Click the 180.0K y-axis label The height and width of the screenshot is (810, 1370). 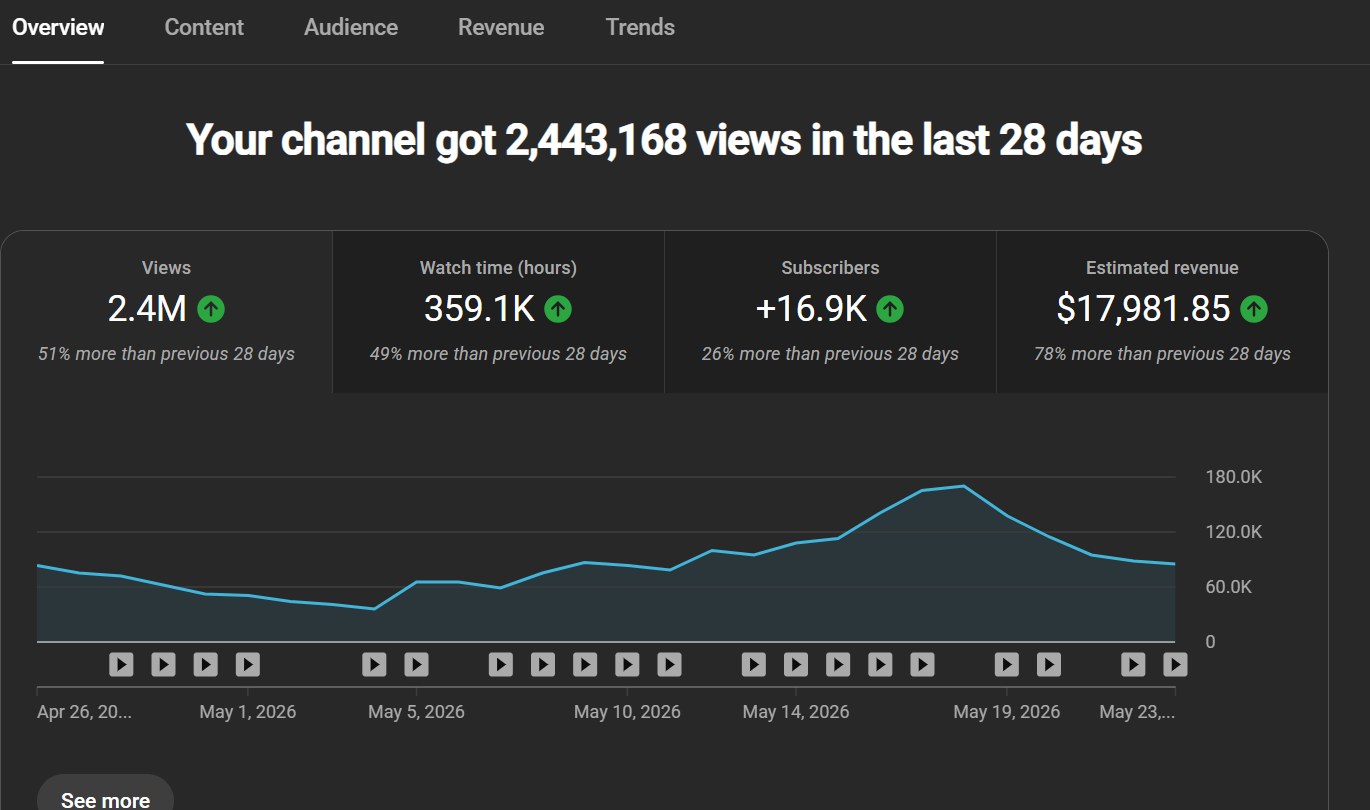1234,477
